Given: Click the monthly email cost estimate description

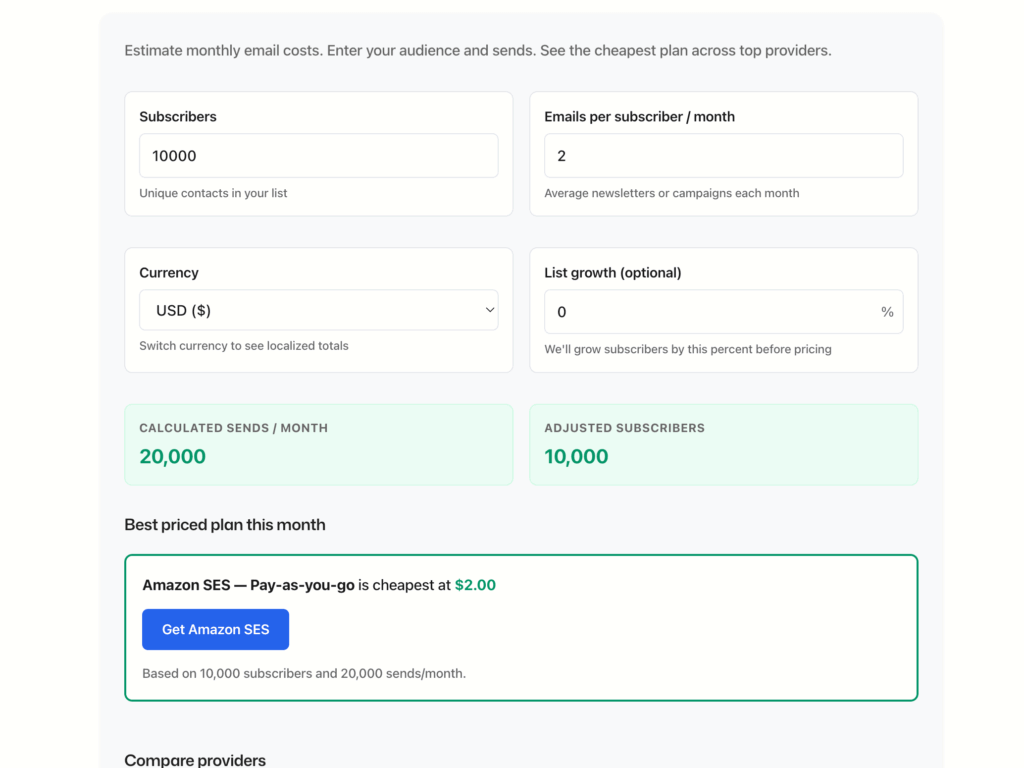Looking at the screenshot, I should tap(477, 50).
